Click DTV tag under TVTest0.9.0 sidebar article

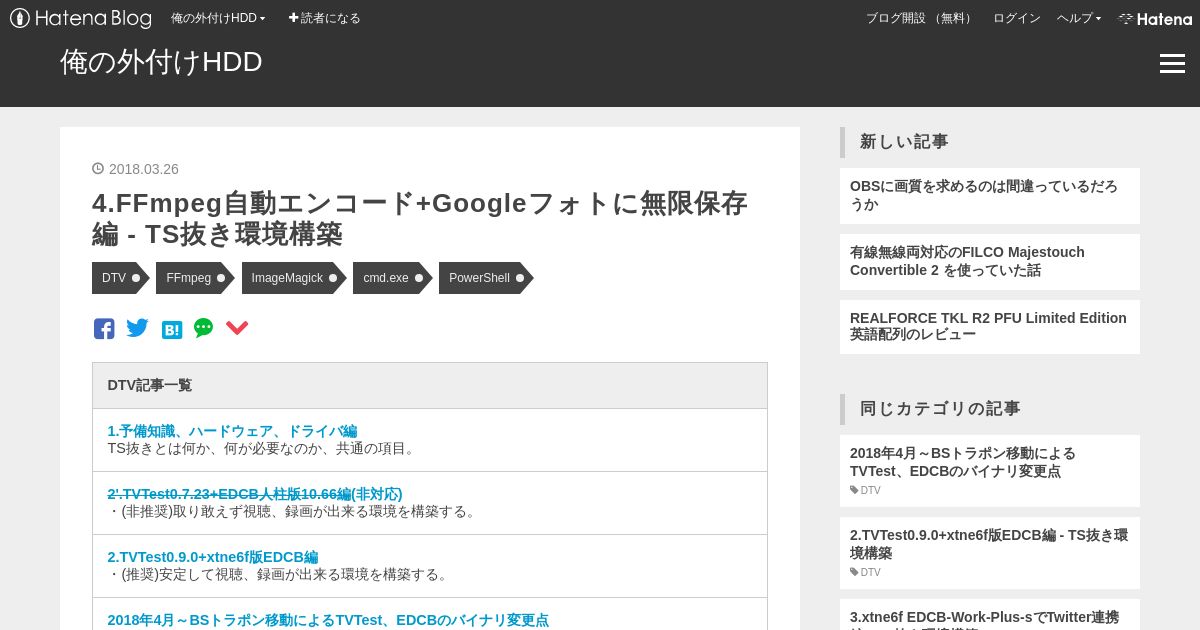tap(866, 573)
